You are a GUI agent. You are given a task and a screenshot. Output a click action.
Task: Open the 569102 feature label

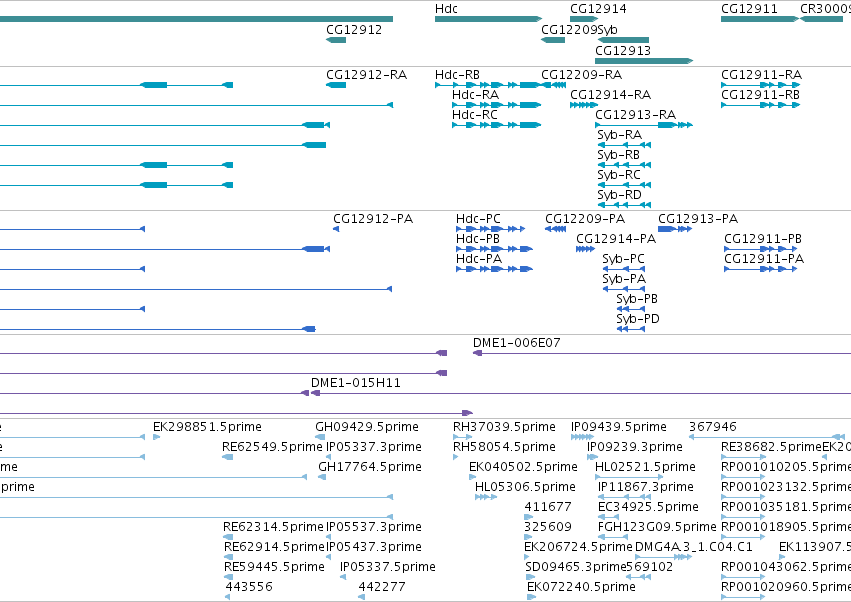coord(650,567)
